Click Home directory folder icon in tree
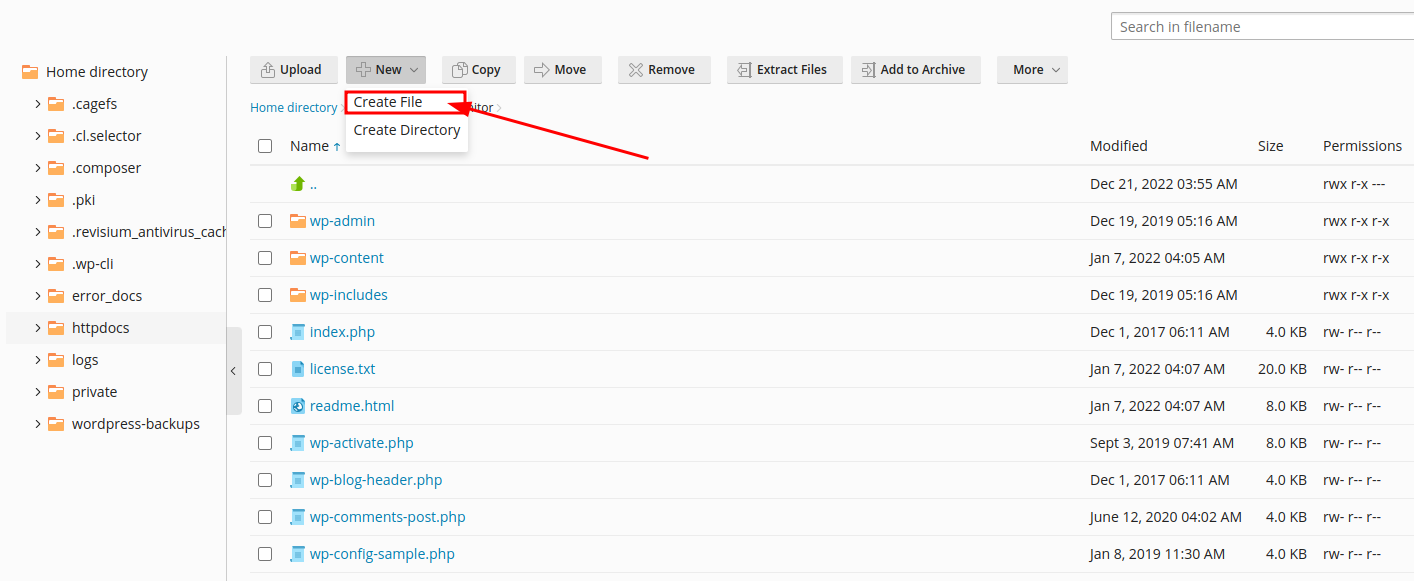The height and width of the screenshot is (581, 1414). [x=30, y=72]
